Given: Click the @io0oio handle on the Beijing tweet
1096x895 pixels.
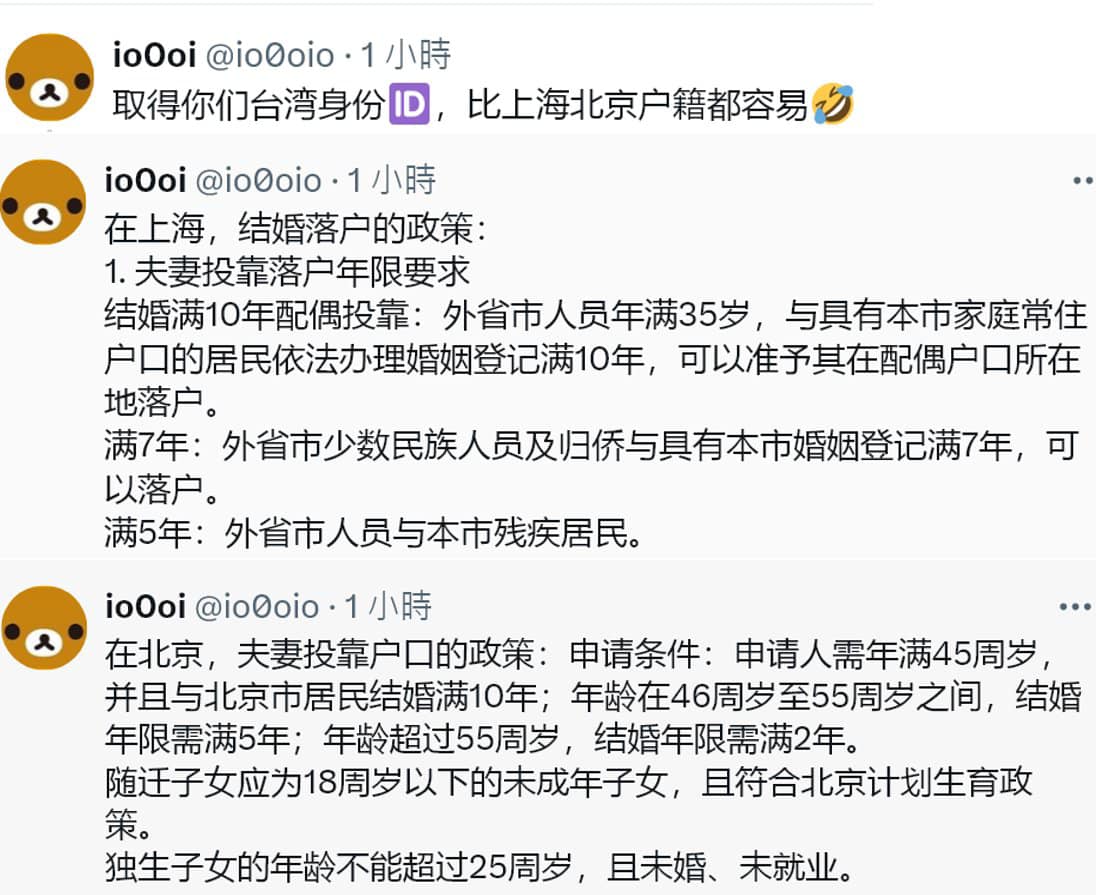Looking at the screenshot, I should (x=255, y=607).
